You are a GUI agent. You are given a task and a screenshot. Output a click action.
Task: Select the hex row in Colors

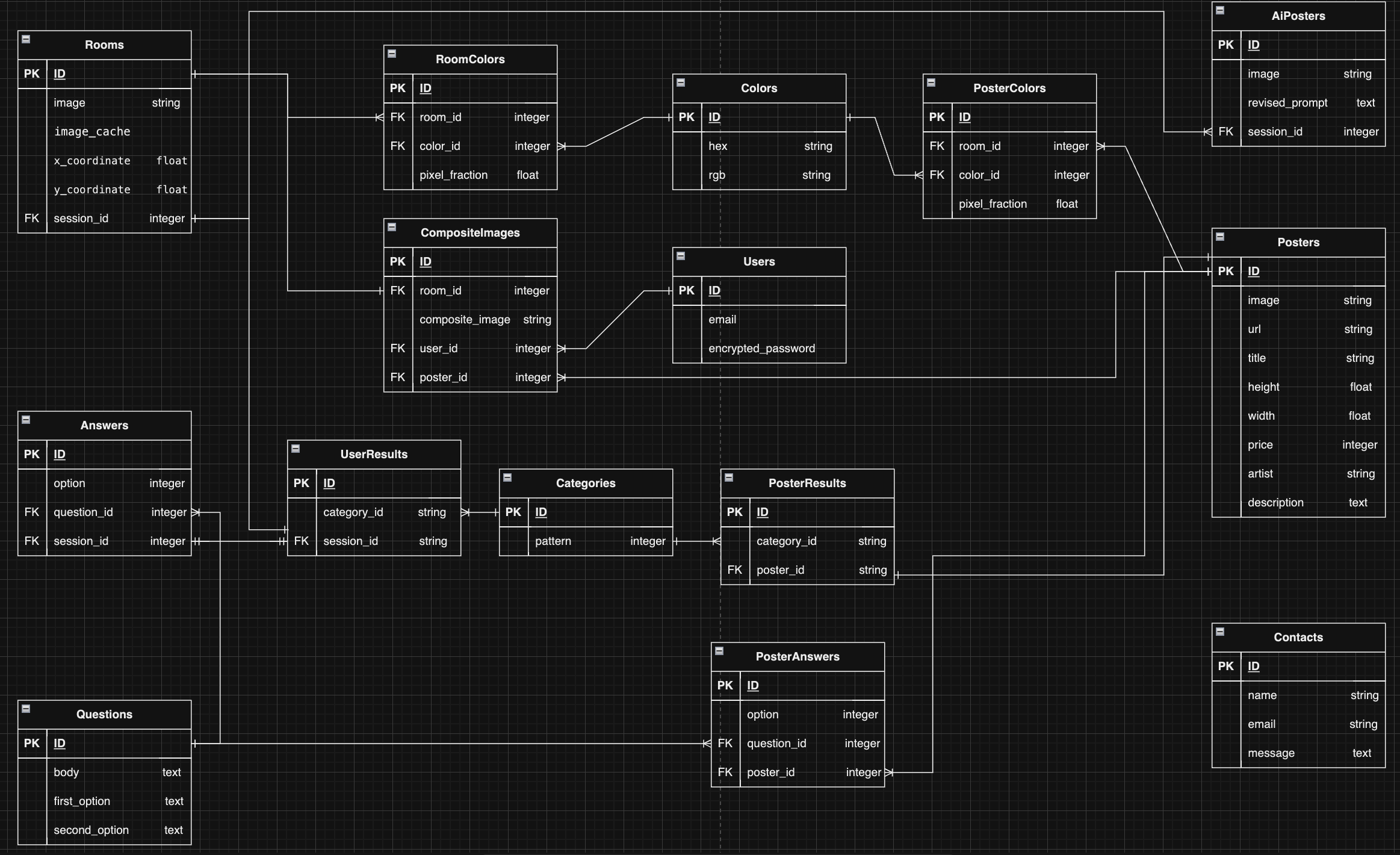coord(759,146)
